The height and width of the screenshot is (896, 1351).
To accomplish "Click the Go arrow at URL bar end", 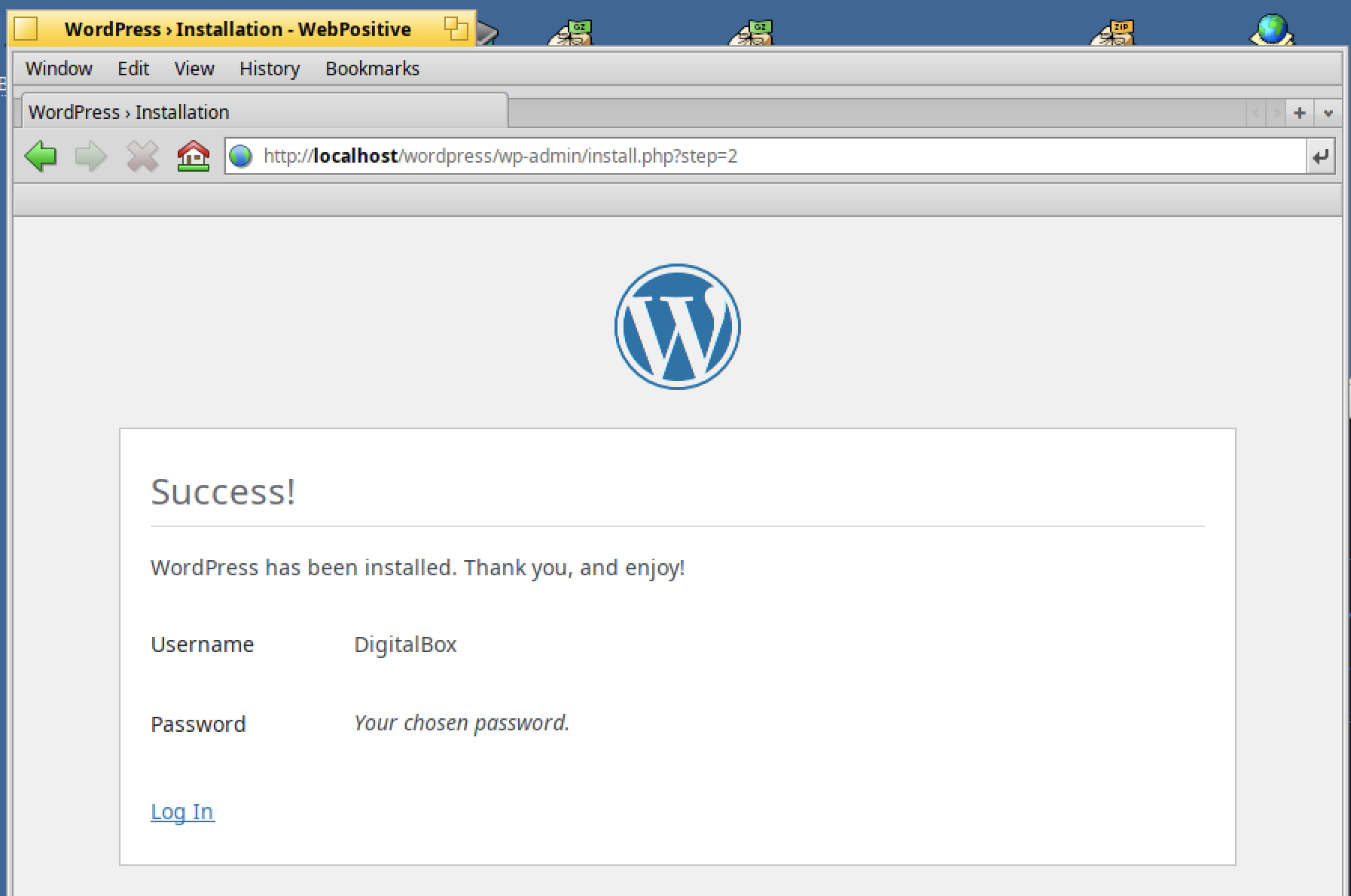I will (1320, 156).
